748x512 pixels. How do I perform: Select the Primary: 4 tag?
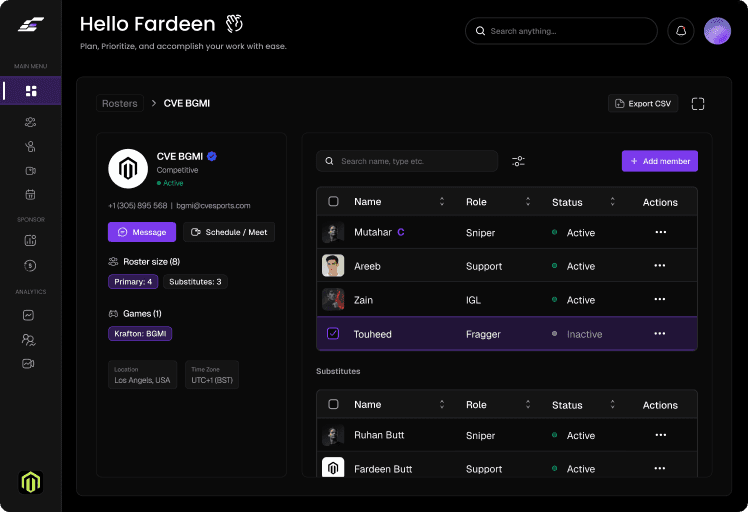pyautogui.click(x=133, y=282)
